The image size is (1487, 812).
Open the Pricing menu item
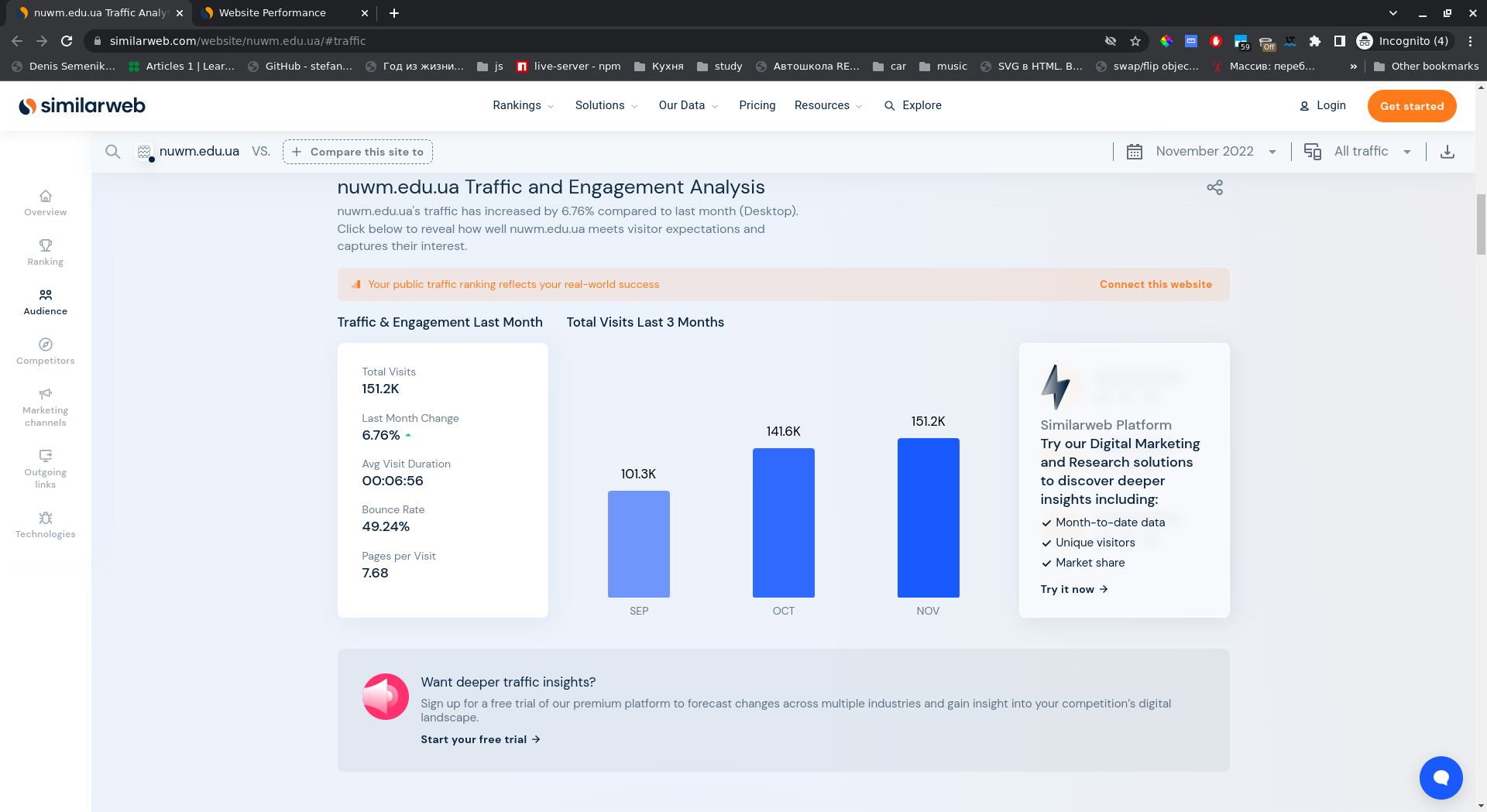click(x=757, y=105)
